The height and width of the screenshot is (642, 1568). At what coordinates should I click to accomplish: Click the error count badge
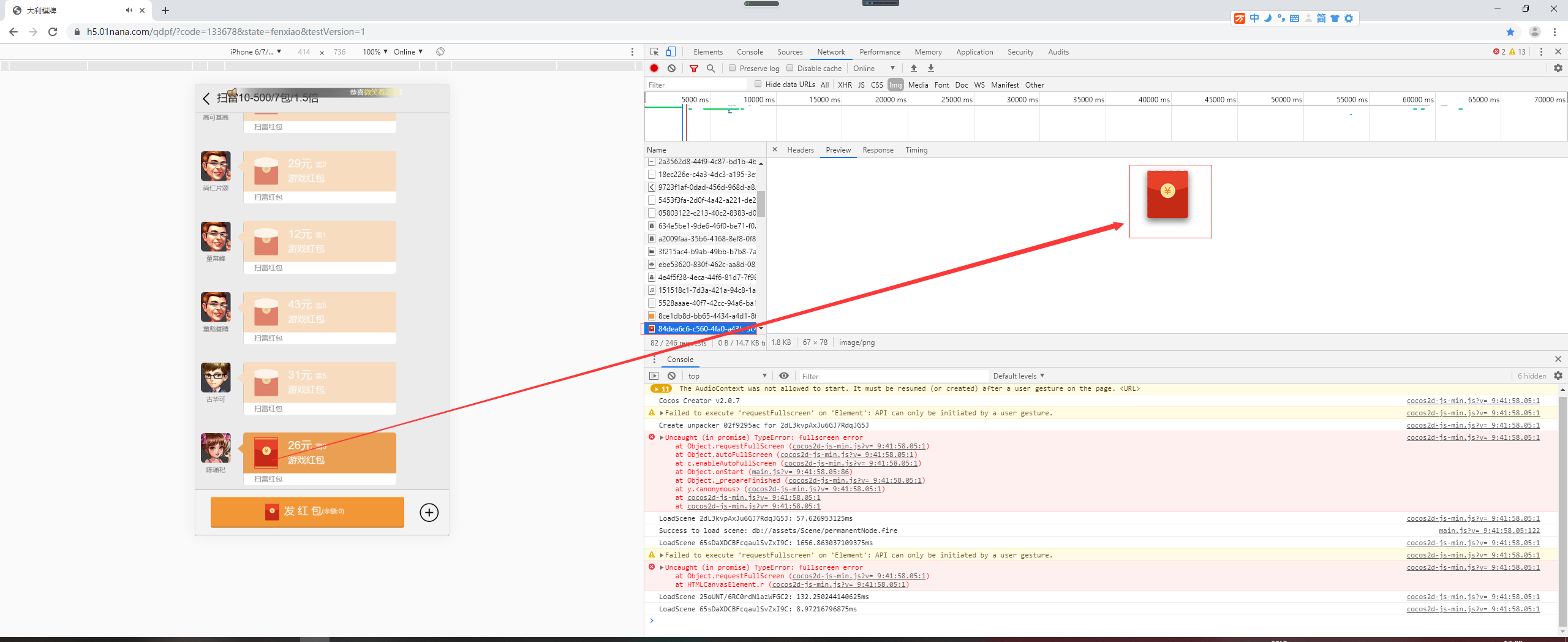(1499, 52)
